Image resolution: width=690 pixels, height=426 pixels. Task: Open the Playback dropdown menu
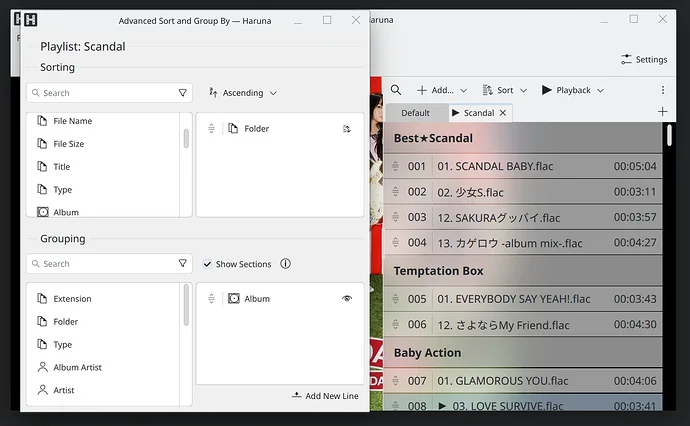click(x=572, y=90)
